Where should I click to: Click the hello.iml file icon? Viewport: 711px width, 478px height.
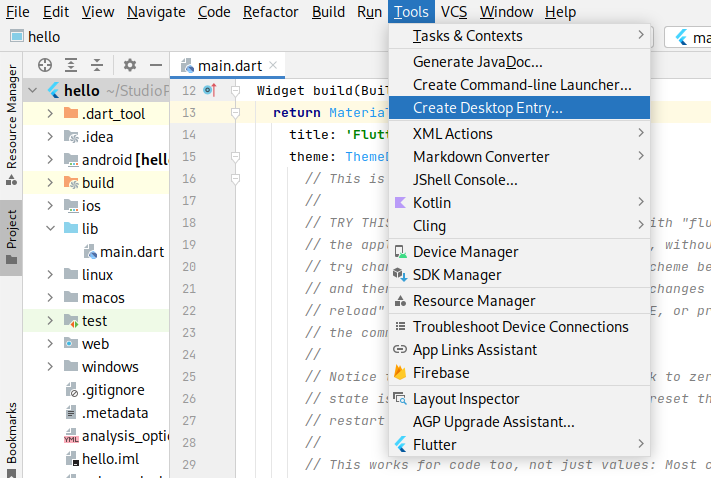point(73,458)
